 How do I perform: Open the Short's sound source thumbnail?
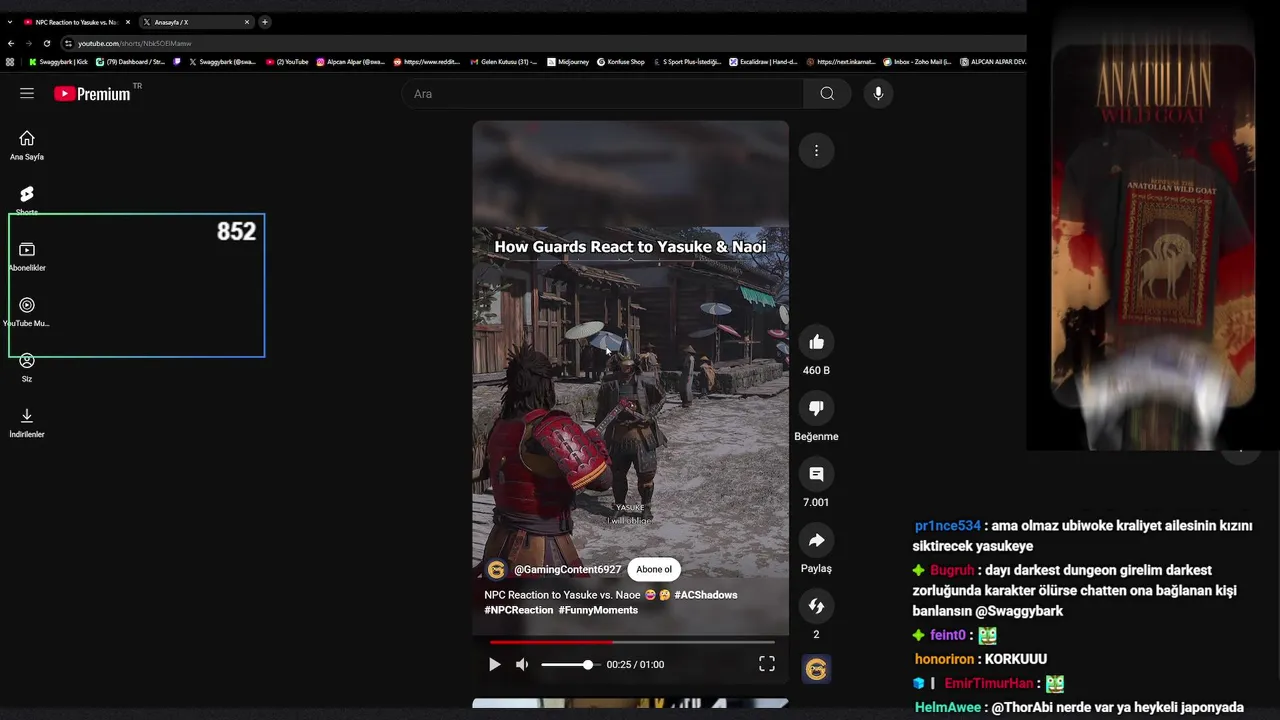click(816, 669)
